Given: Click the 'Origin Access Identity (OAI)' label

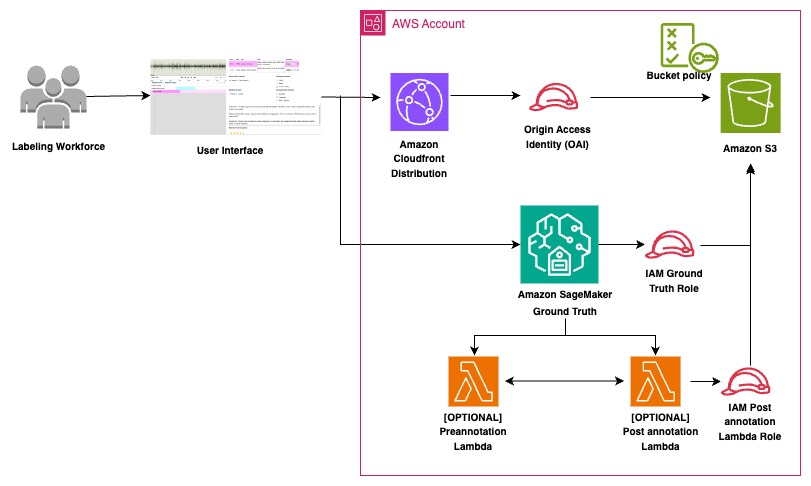Looking at the screenshot, I should pyautogui.click(x=557, y=137).
